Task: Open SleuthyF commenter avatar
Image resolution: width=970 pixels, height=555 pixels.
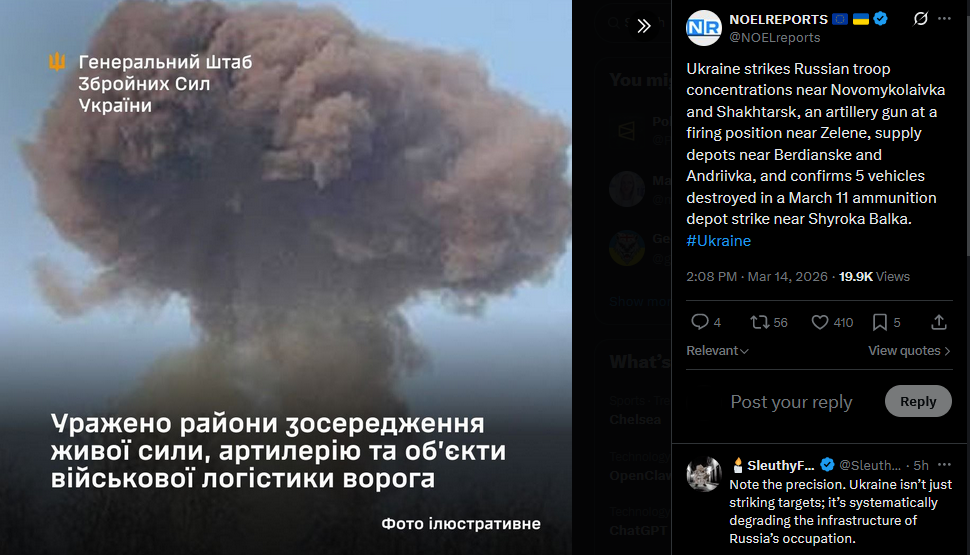Action: click(703, 475)
